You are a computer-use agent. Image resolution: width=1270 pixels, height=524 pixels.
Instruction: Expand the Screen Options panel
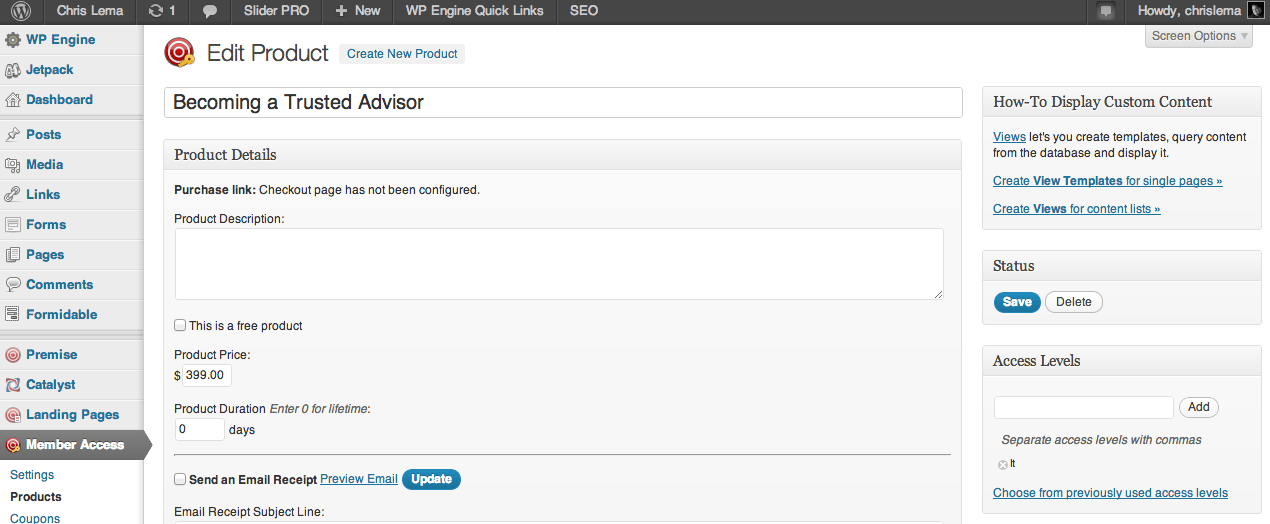(1199, 36)
